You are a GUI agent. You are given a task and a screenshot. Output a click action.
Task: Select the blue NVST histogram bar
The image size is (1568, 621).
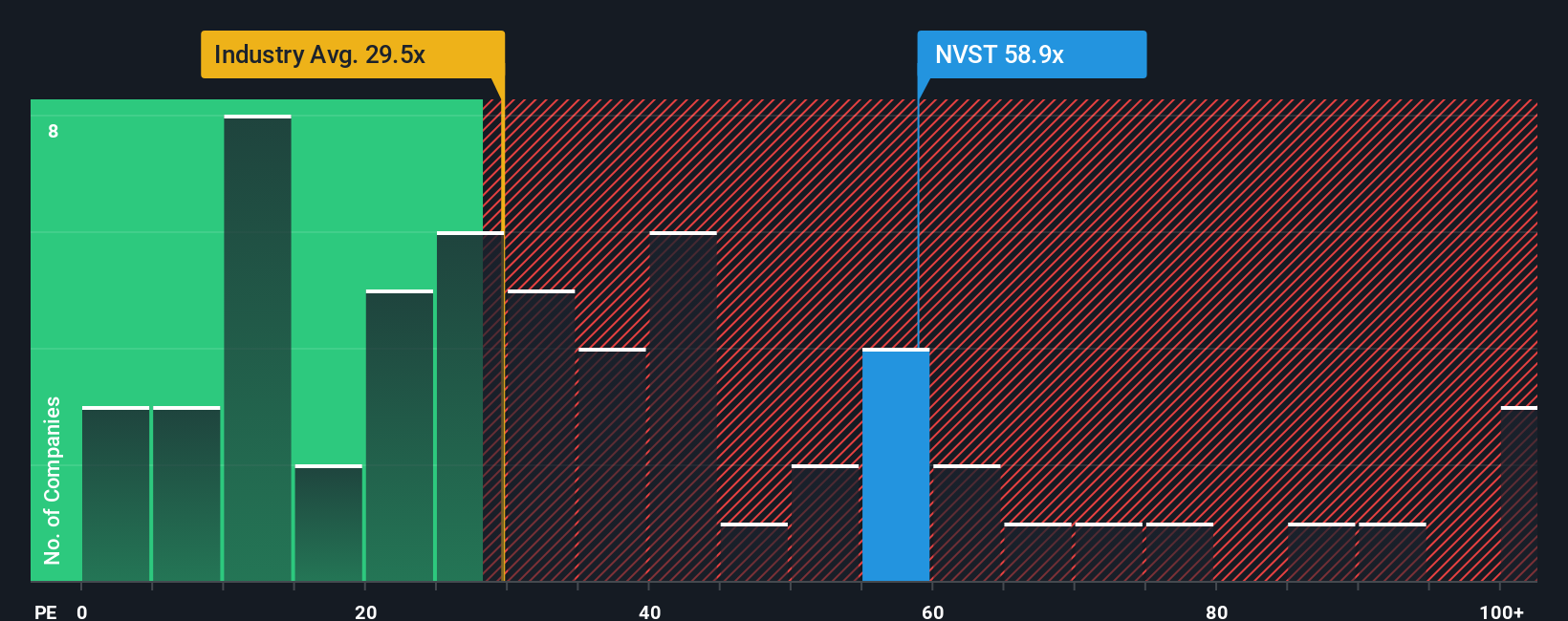point(896,464)
